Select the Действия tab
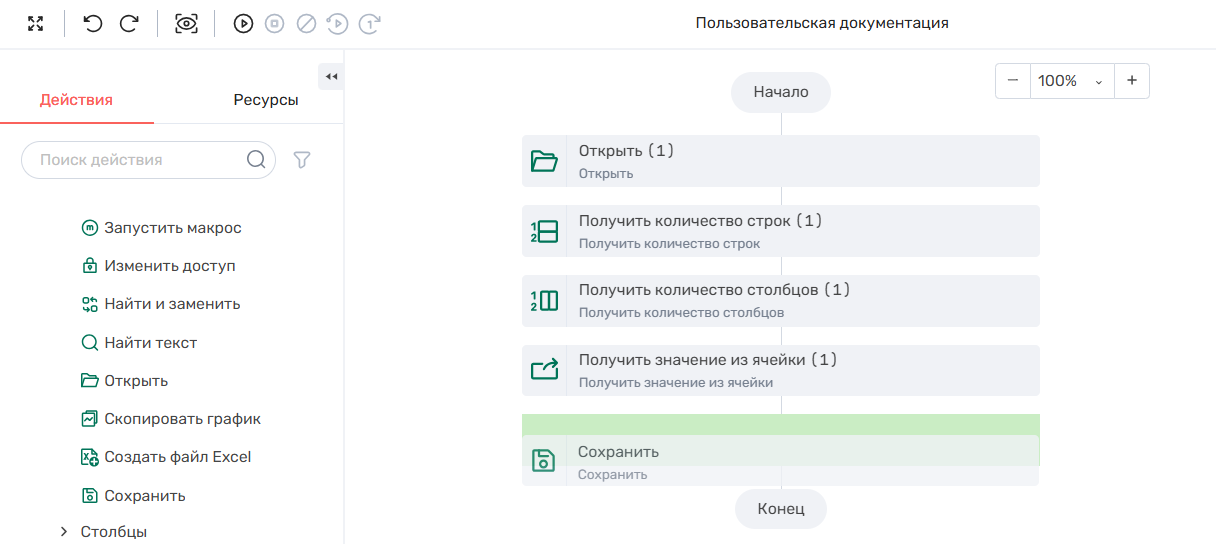 click(x=76, y=100)
